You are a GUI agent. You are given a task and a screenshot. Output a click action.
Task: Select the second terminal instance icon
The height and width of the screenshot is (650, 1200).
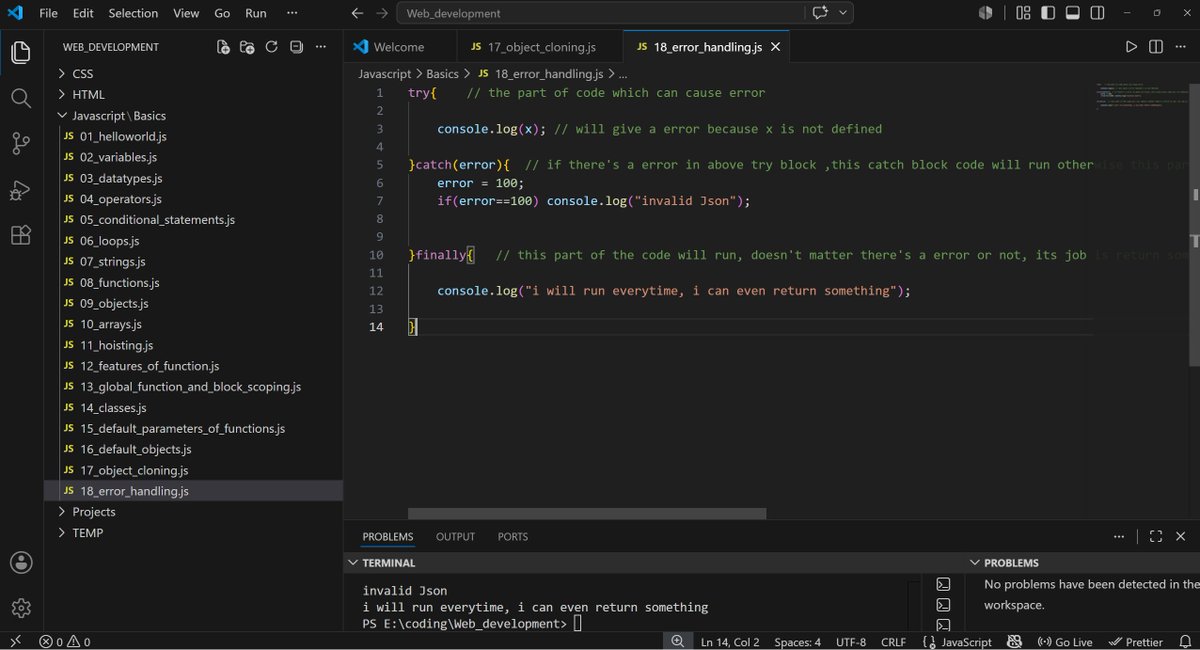click(943, 605)
